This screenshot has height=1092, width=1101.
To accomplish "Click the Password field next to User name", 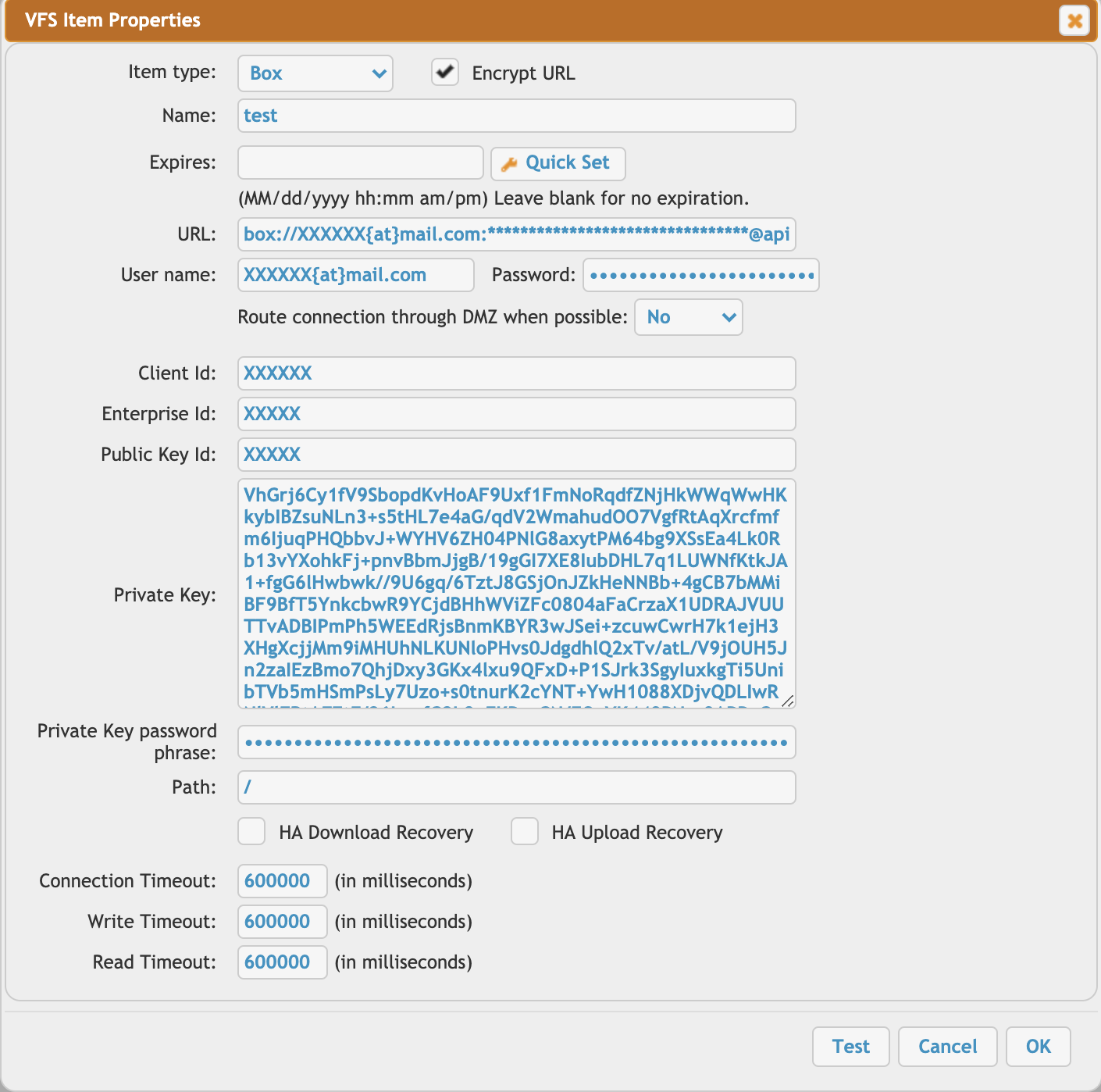I will (701, 275).
